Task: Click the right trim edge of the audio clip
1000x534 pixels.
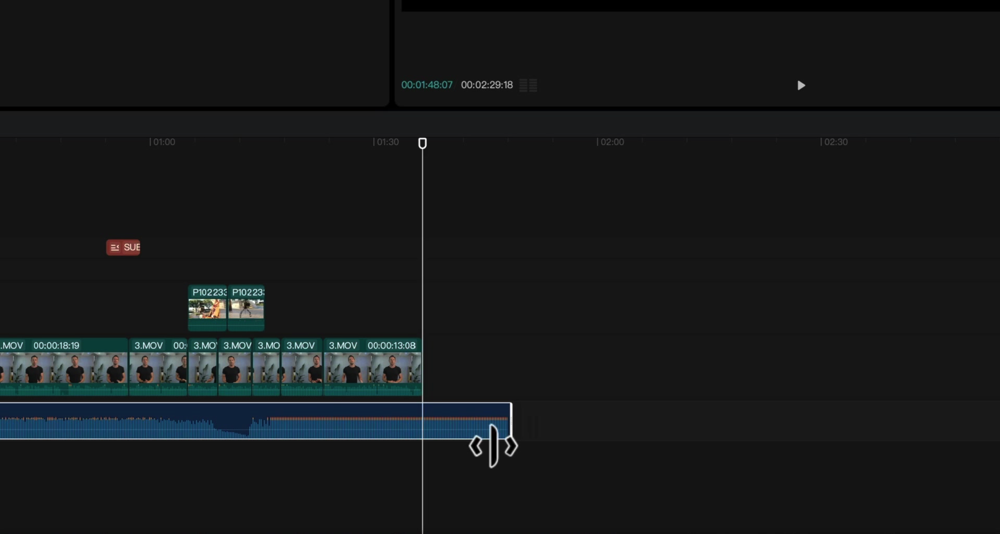Action: coord(511,421)
